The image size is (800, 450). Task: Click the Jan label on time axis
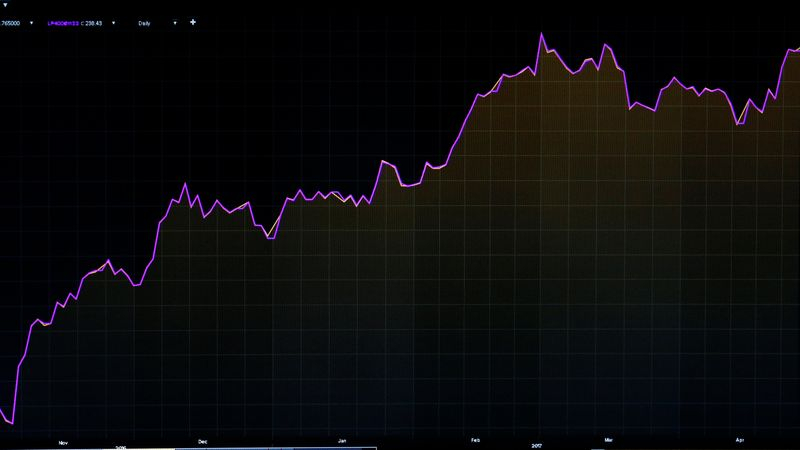click(x=342, y=440)
